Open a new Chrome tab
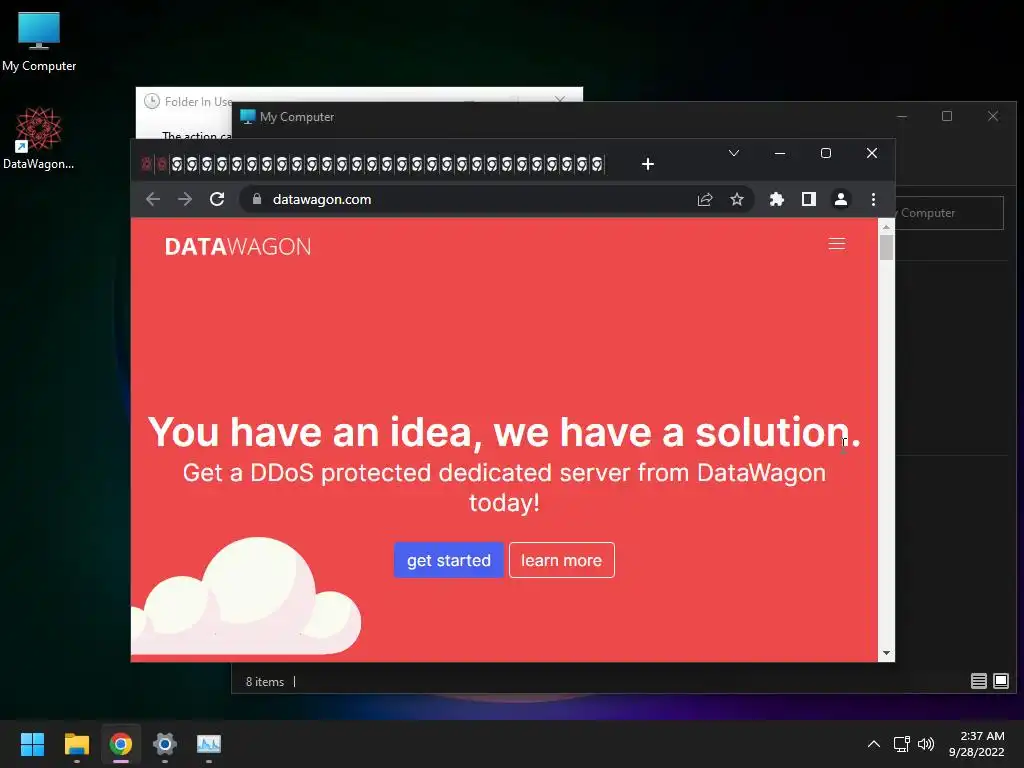 (648, 164)
